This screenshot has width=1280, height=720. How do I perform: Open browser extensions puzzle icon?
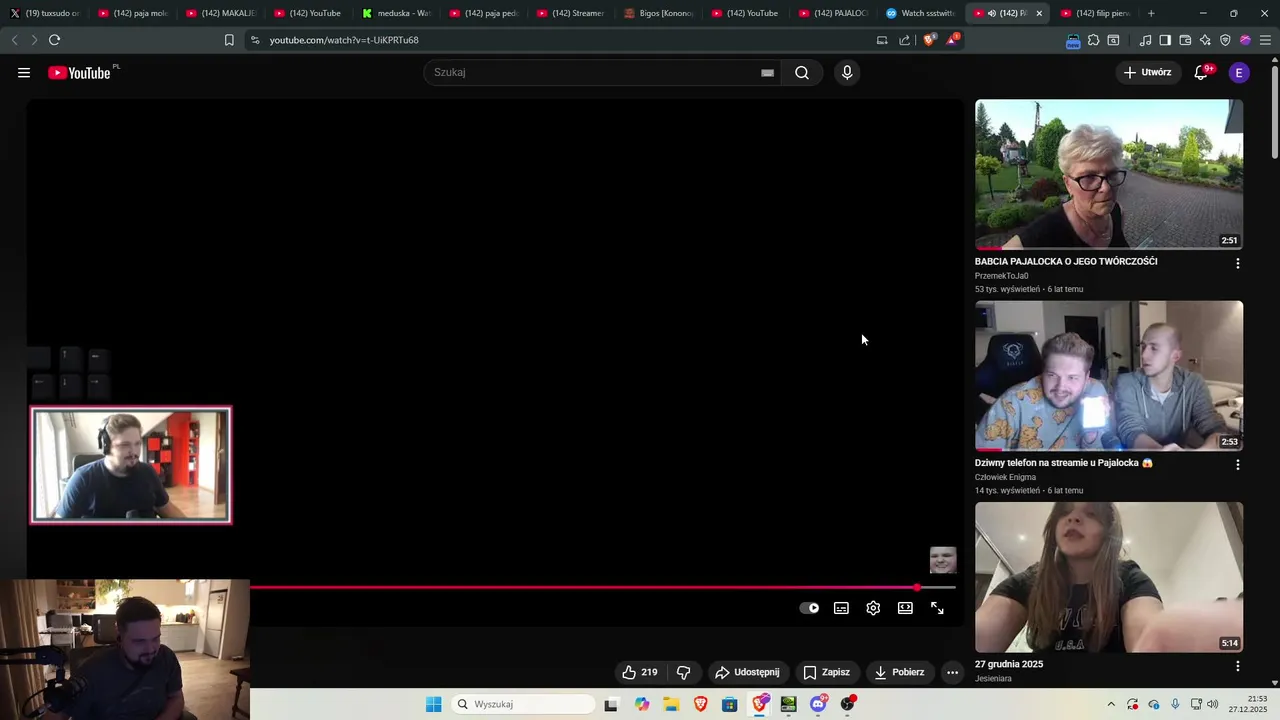tap(1093, 40)
